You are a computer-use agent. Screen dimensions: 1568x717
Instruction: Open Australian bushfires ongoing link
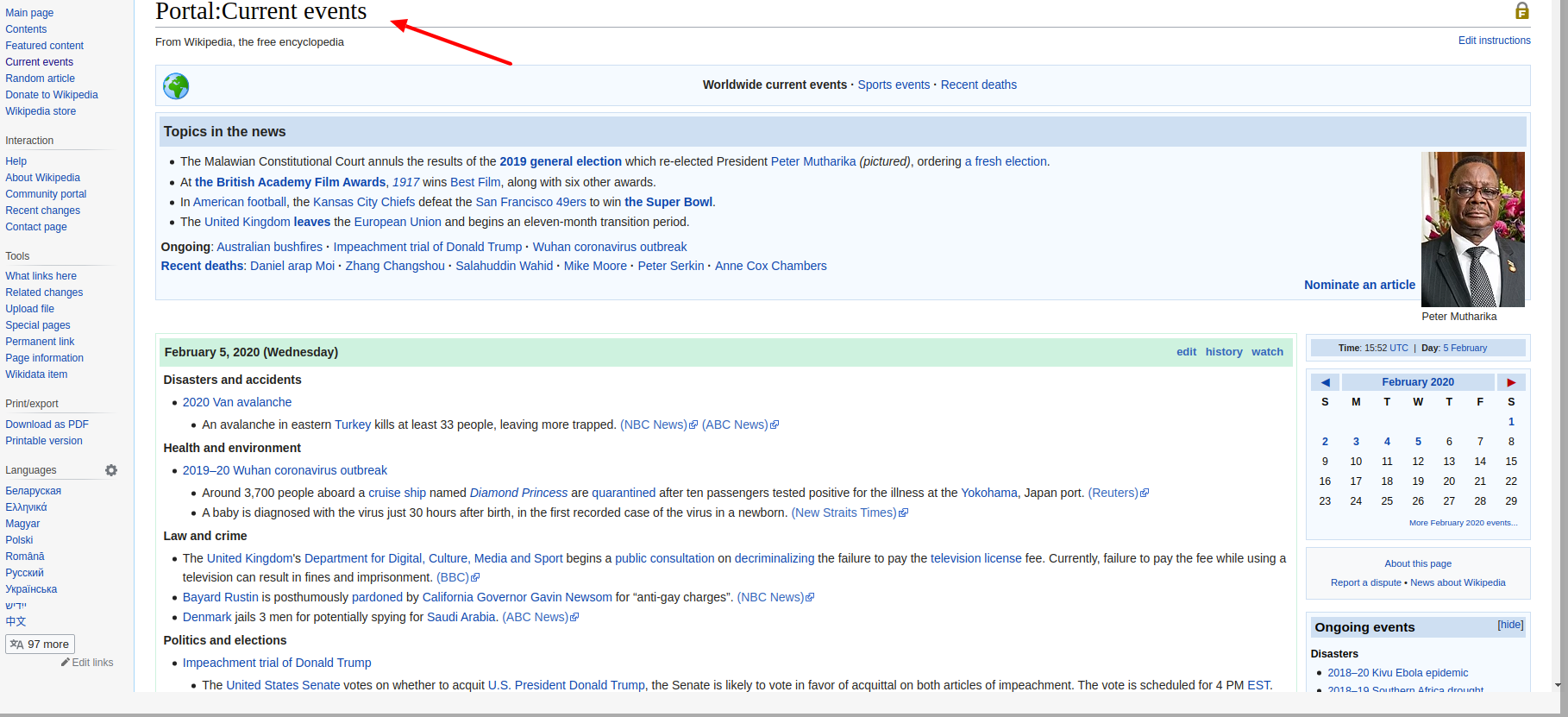(270, 247)
